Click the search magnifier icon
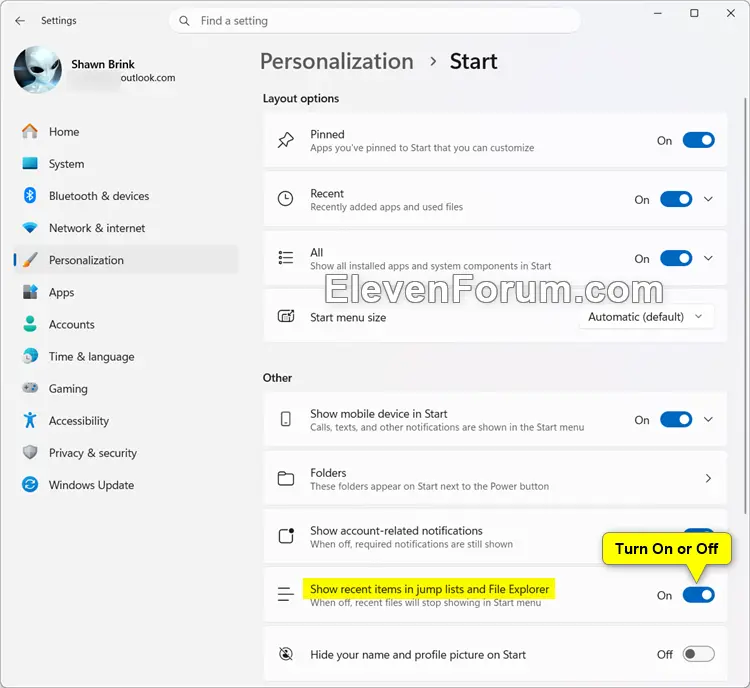This screenshot has width=750, height=688. click(184, 21)
